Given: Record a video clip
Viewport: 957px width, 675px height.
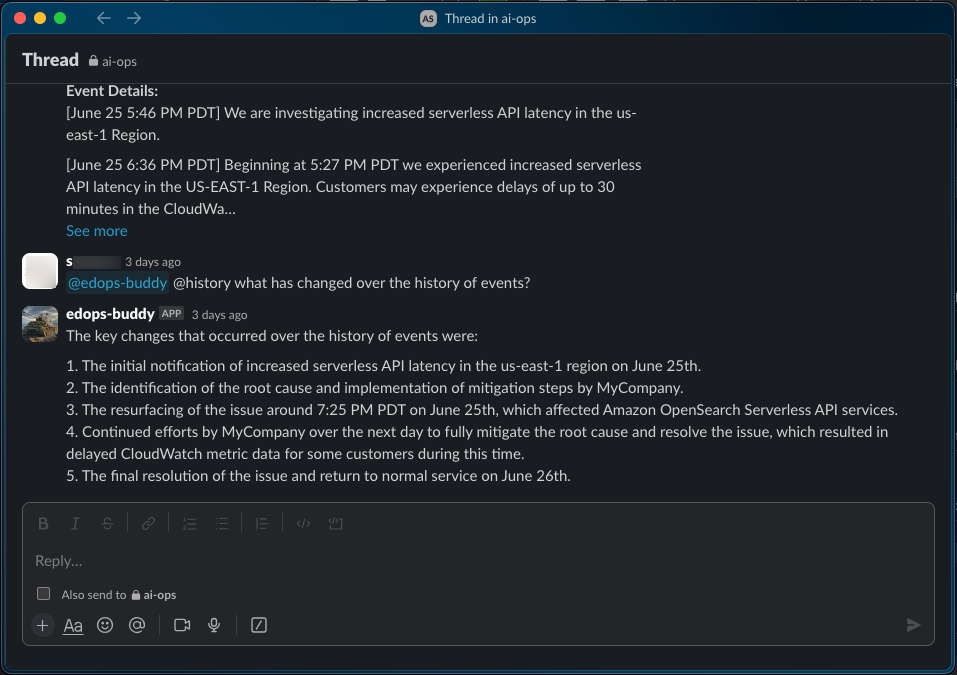Looking at the screenshot, I should (182, 626).
